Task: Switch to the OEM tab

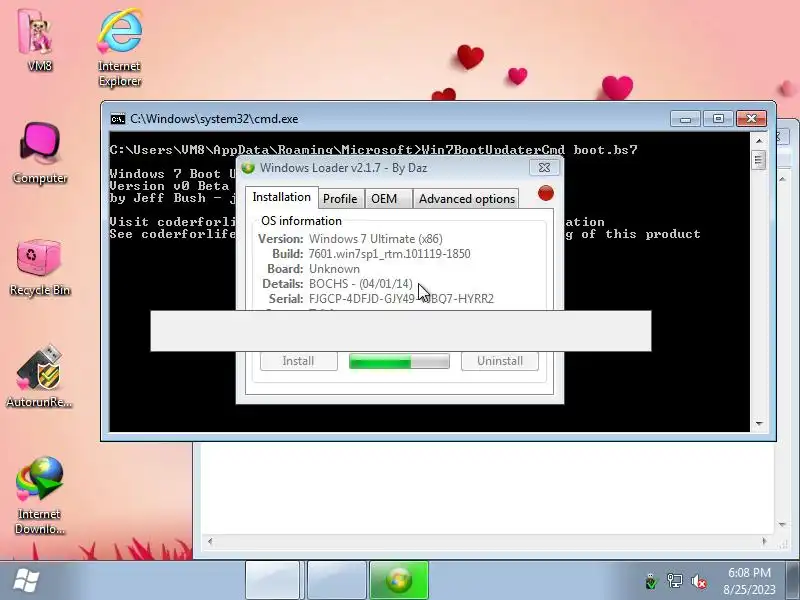Action: pos(388,198)
